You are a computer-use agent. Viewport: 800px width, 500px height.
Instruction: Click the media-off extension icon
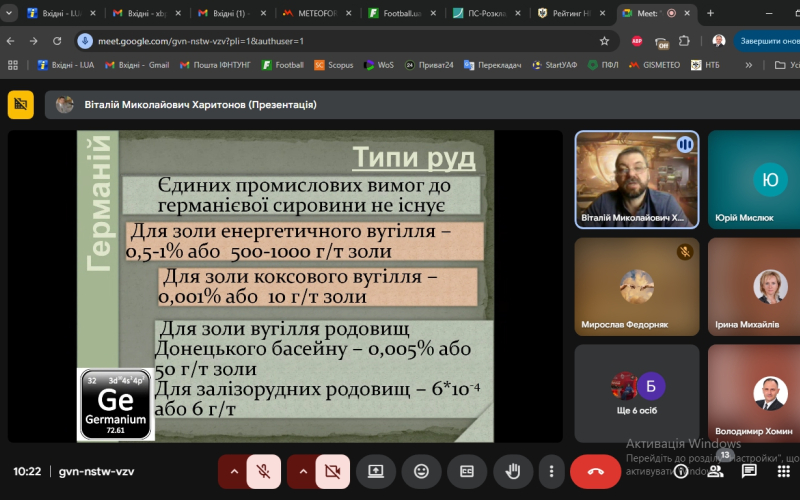point(661,42)
